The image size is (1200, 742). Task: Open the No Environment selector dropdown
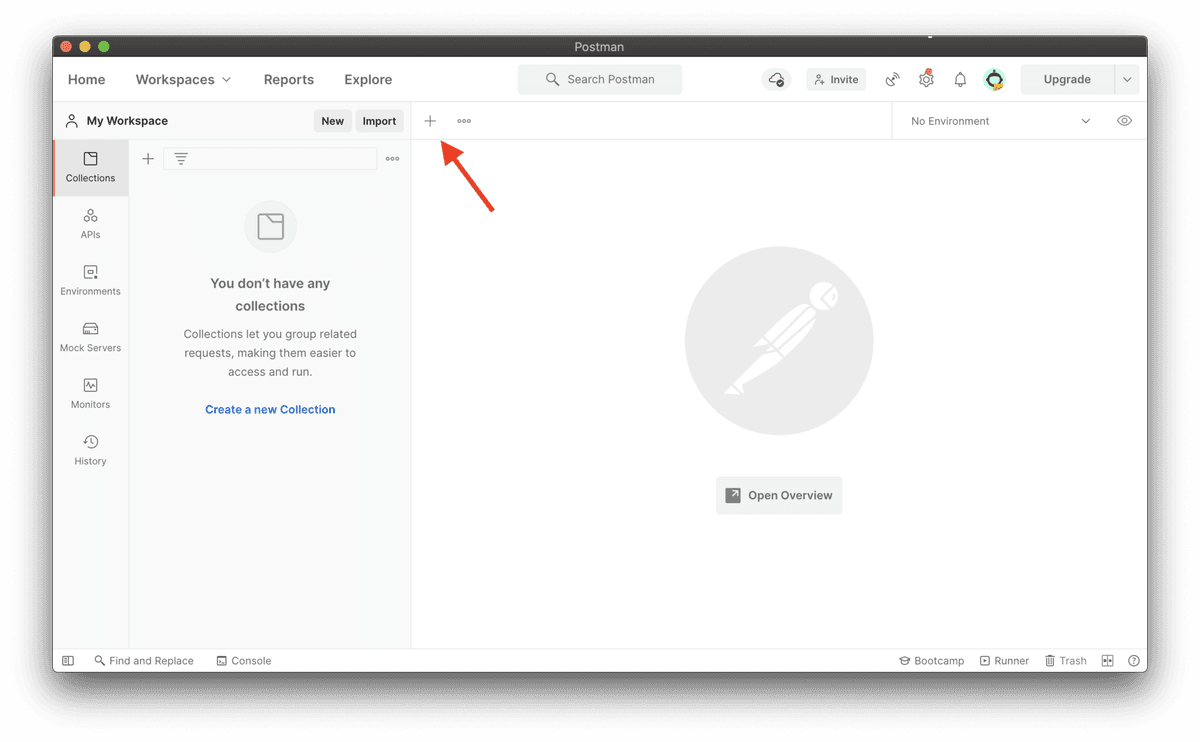[x=1000, y=121]
